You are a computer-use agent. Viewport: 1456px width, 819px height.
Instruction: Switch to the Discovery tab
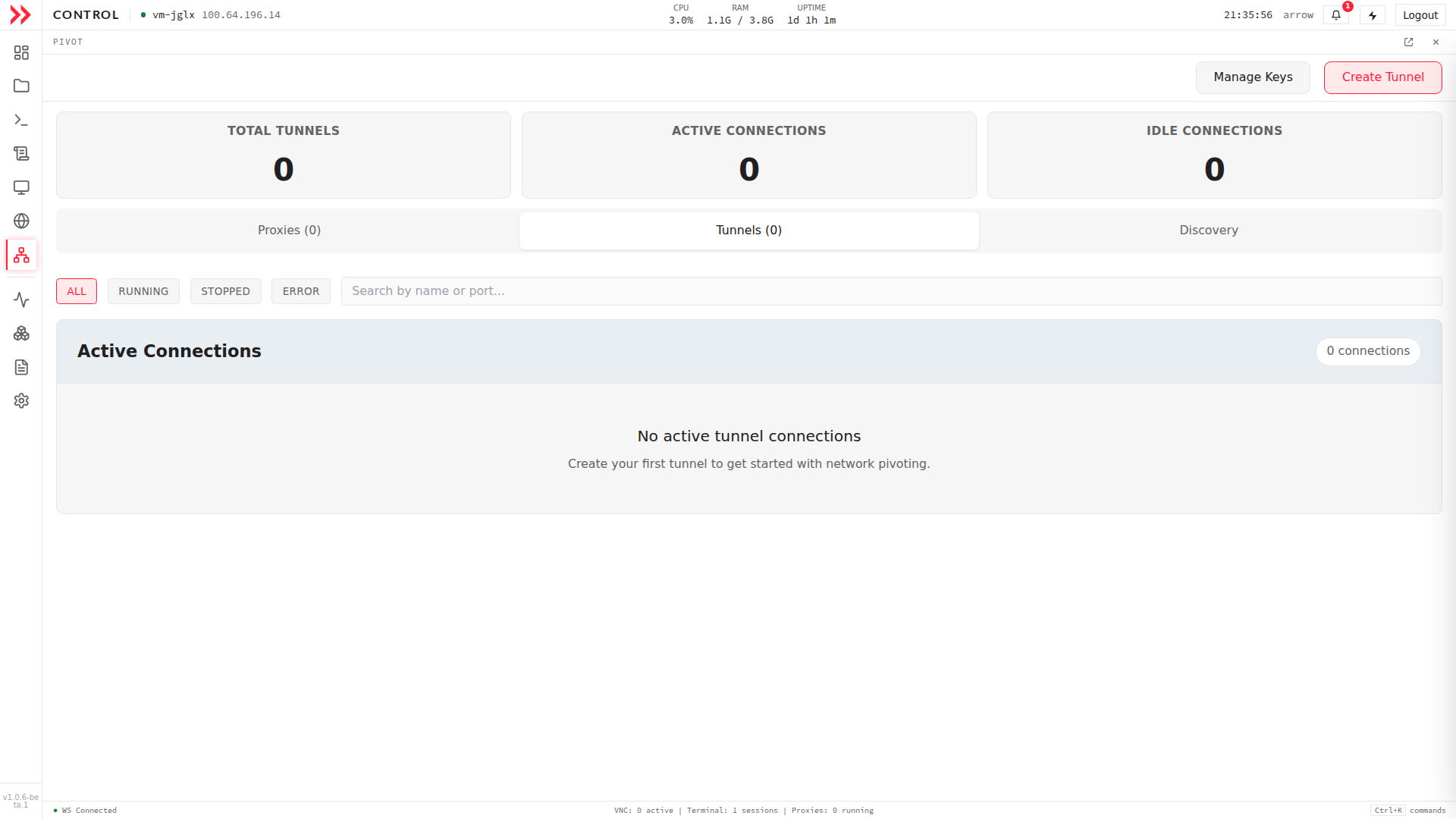point(1209,231)
